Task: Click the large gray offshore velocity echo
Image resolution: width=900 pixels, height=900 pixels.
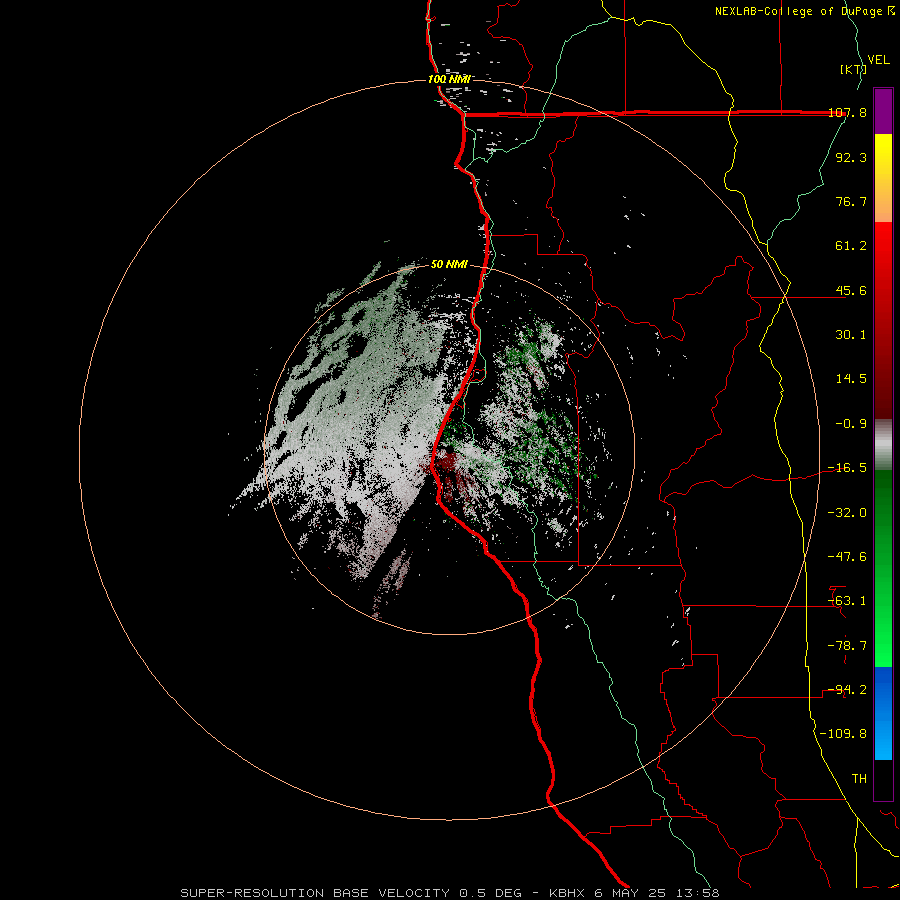Action: 356,425
